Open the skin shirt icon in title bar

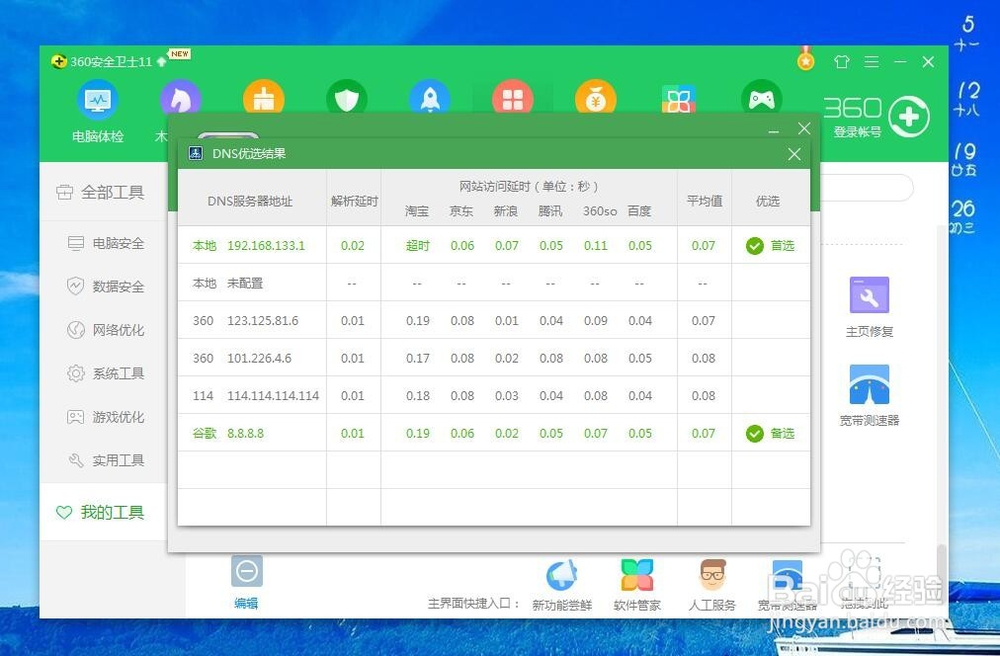[x=842, y=61]
